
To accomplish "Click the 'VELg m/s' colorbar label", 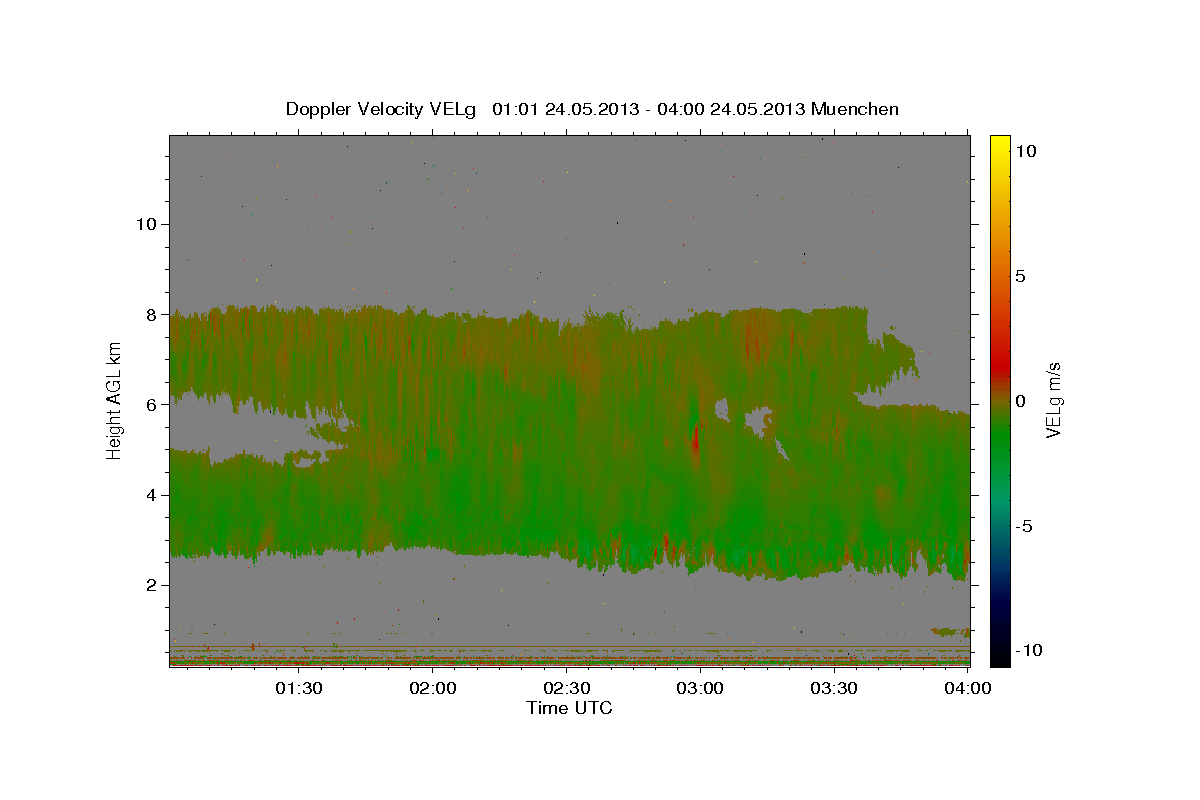I will 1054,400.
